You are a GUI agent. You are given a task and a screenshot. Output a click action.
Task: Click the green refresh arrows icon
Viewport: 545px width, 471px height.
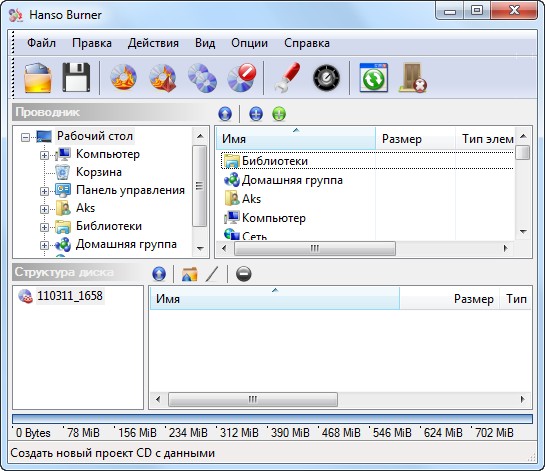tap(374, 78)
